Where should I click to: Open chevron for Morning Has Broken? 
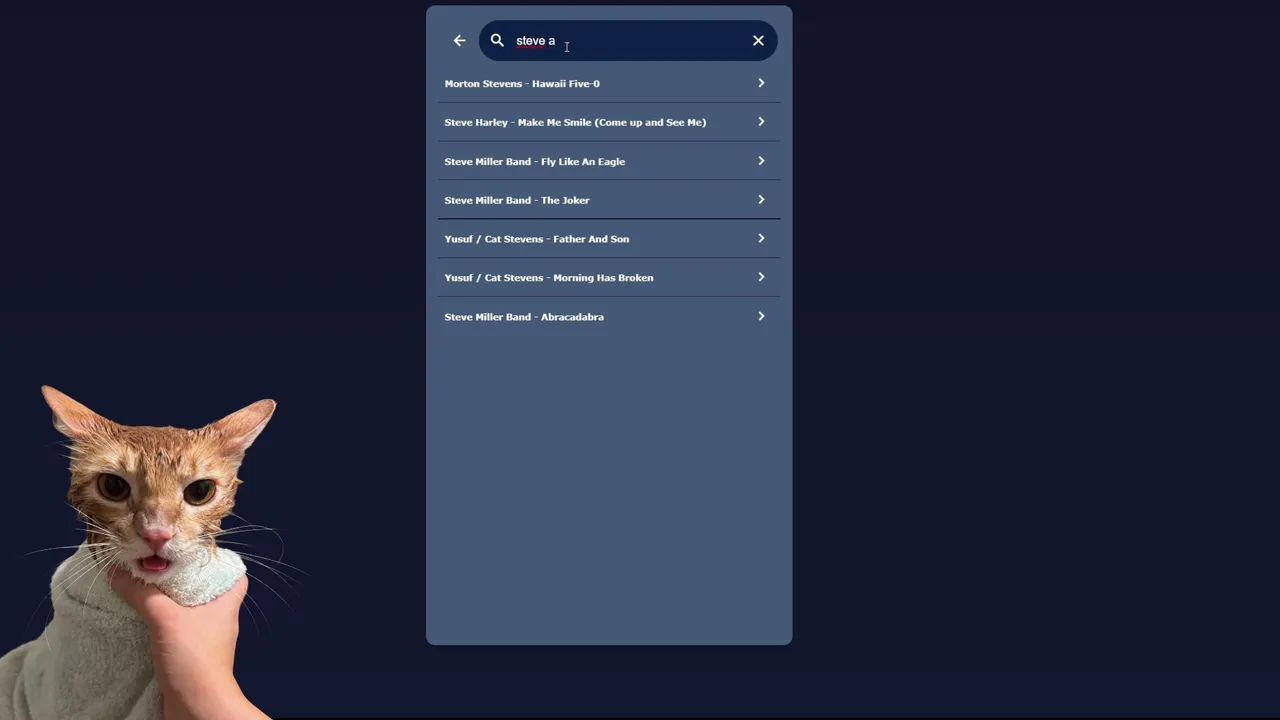[x=761, y=277]
